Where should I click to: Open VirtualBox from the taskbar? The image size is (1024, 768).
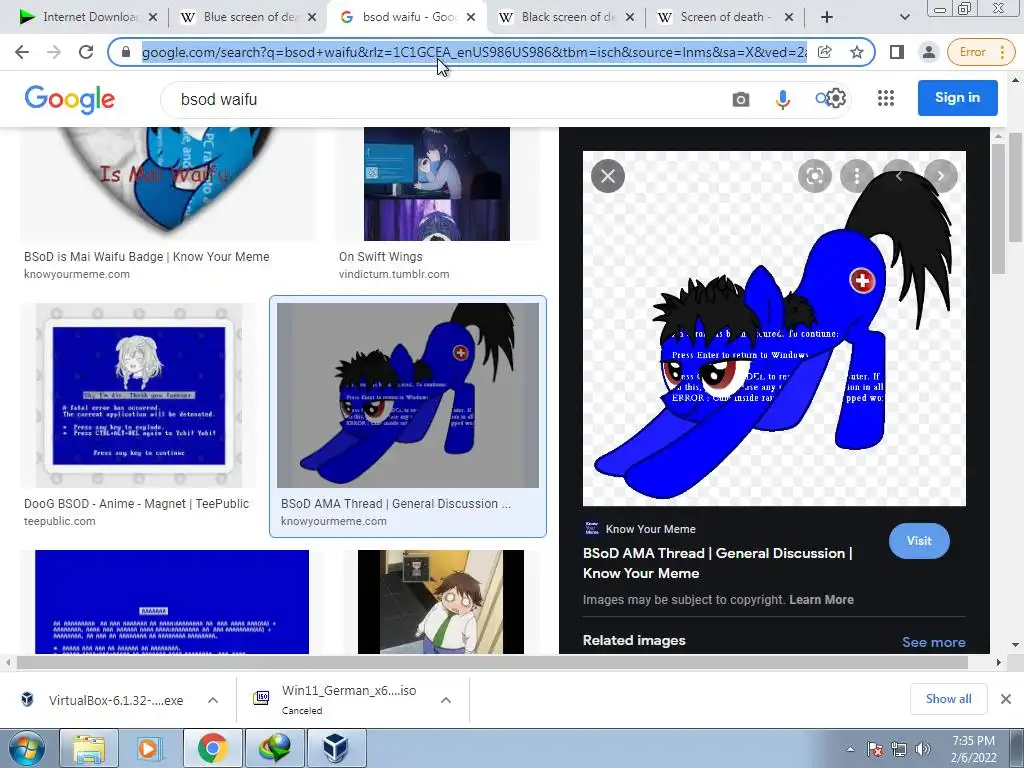(x=336, y=748)
